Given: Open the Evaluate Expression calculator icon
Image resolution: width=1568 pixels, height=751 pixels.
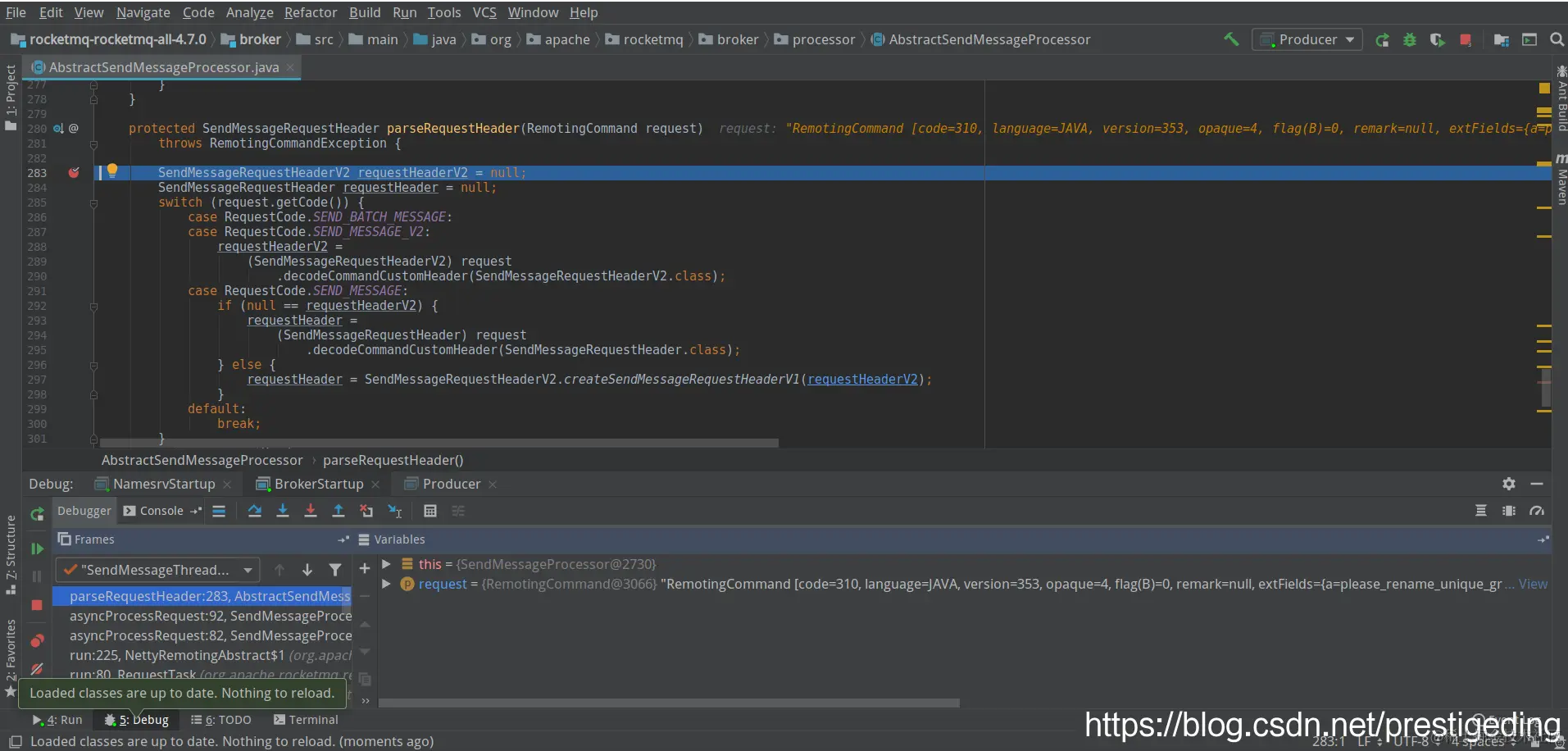Looking at the screenshot, I should [x=430, y=511].
